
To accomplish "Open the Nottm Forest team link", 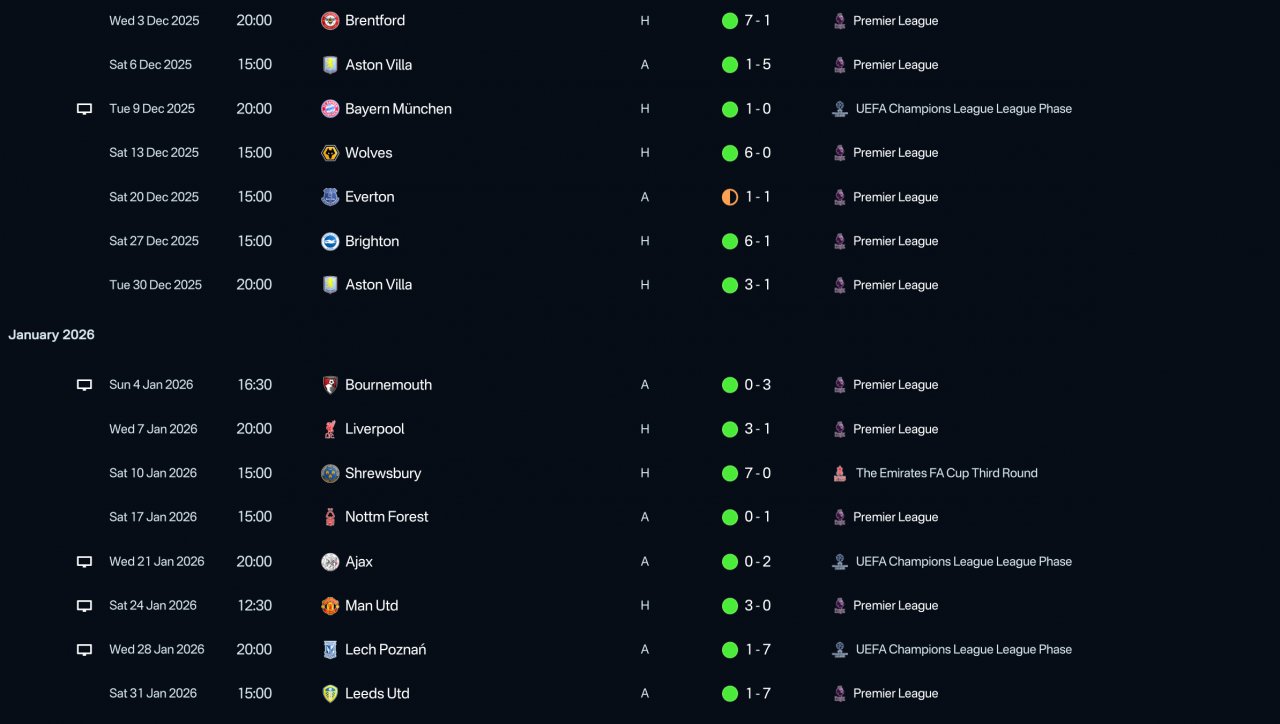I will pos(386,517).
